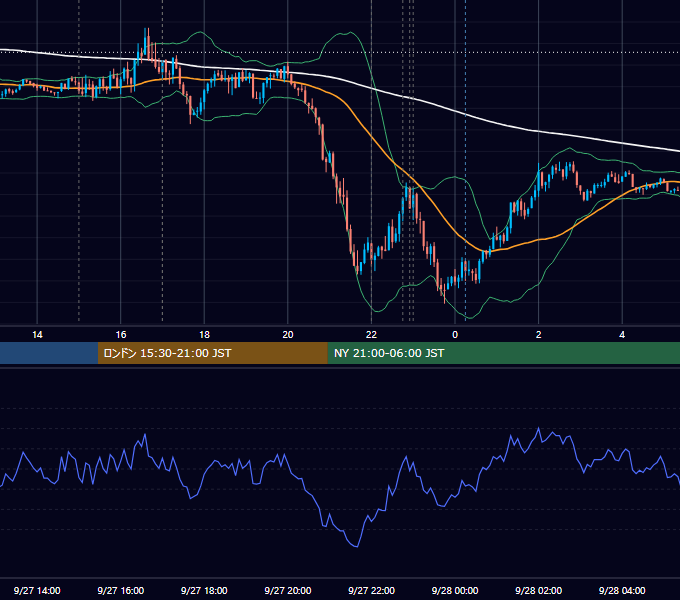
Task: Click the 9/27 20:00 time label
Action: [x=288, y=590]
